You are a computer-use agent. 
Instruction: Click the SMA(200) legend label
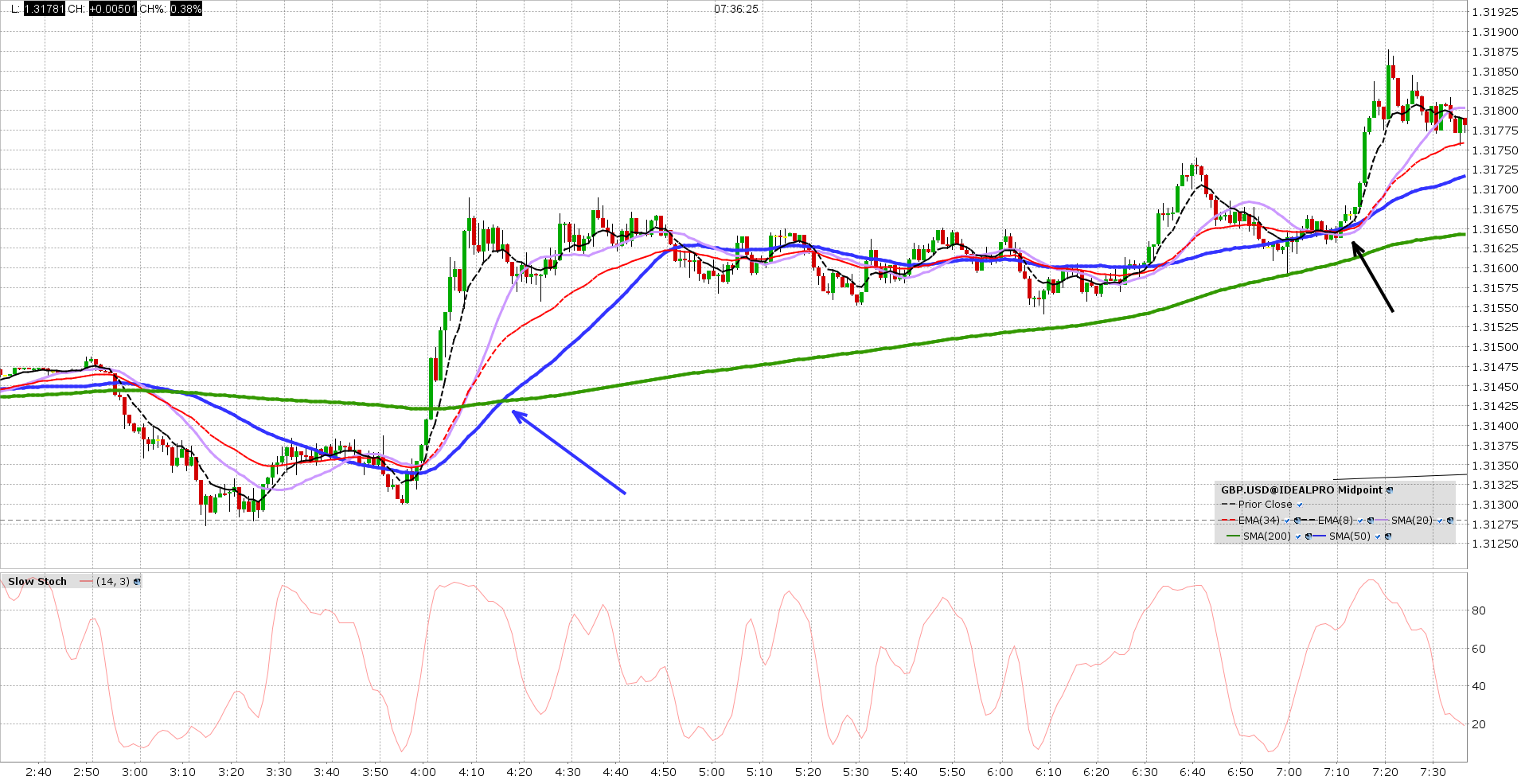click(1267, 536)
